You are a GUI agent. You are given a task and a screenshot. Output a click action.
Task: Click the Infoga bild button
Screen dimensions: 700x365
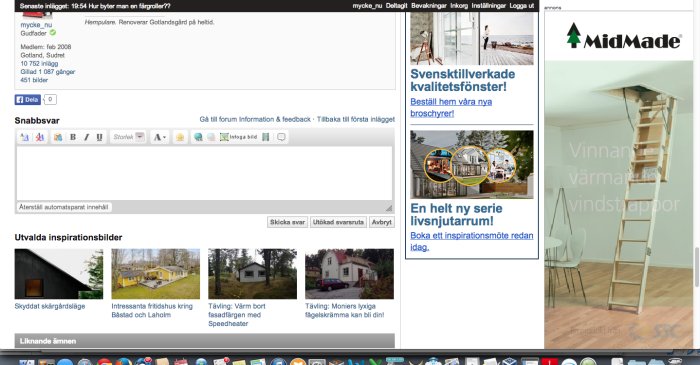(x=238, y=137)
